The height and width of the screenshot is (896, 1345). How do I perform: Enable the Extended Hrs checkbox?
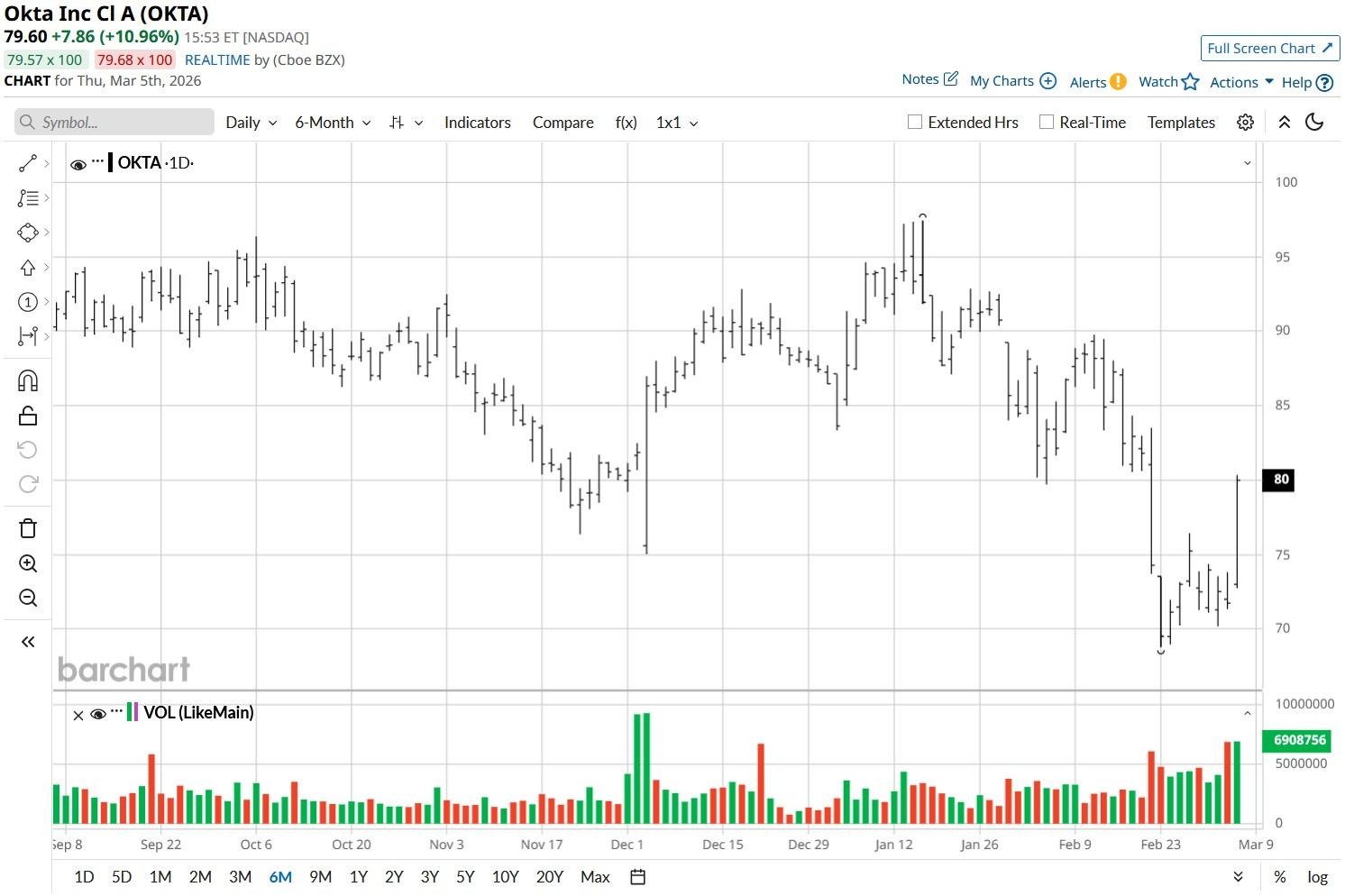coord(915,122)
